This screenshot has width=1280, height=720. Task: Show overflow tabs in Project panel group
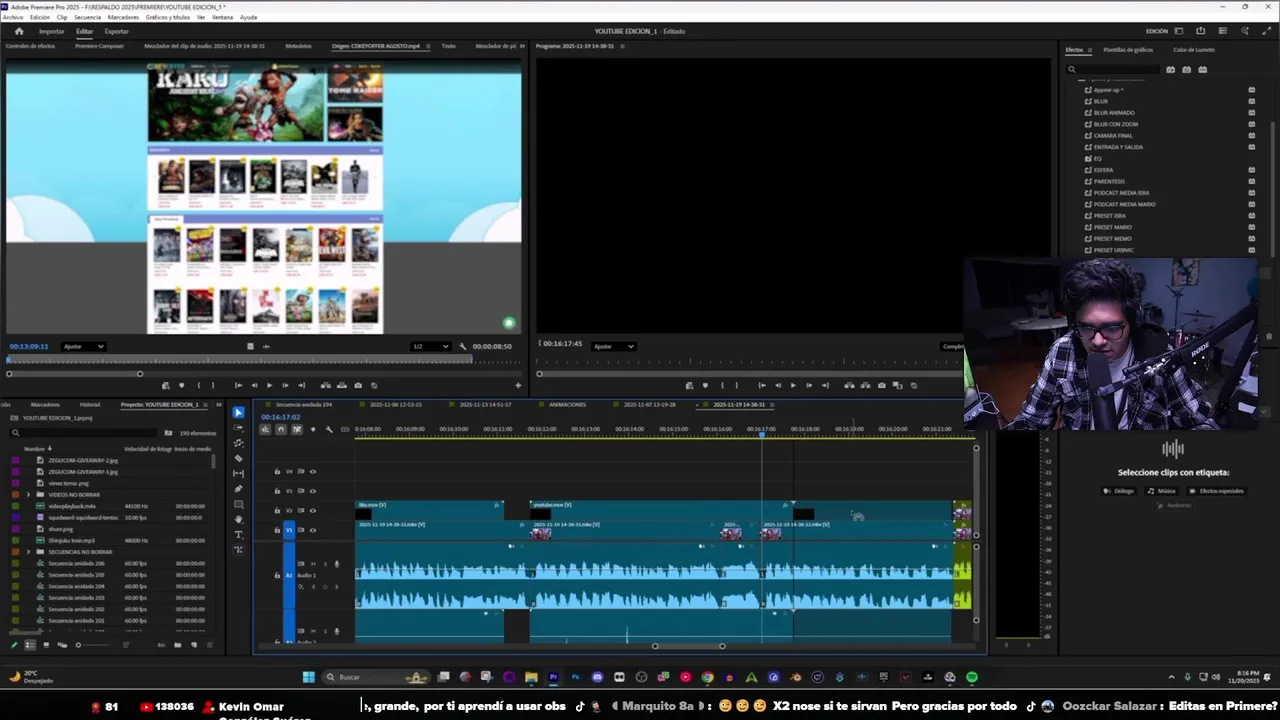(x=219, y=405)
